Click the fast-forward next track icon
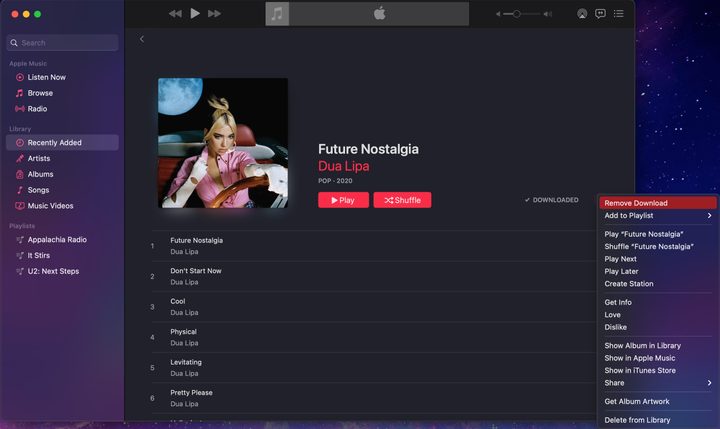The width and height of the screenshot is (720, 429). pos(214,14)
